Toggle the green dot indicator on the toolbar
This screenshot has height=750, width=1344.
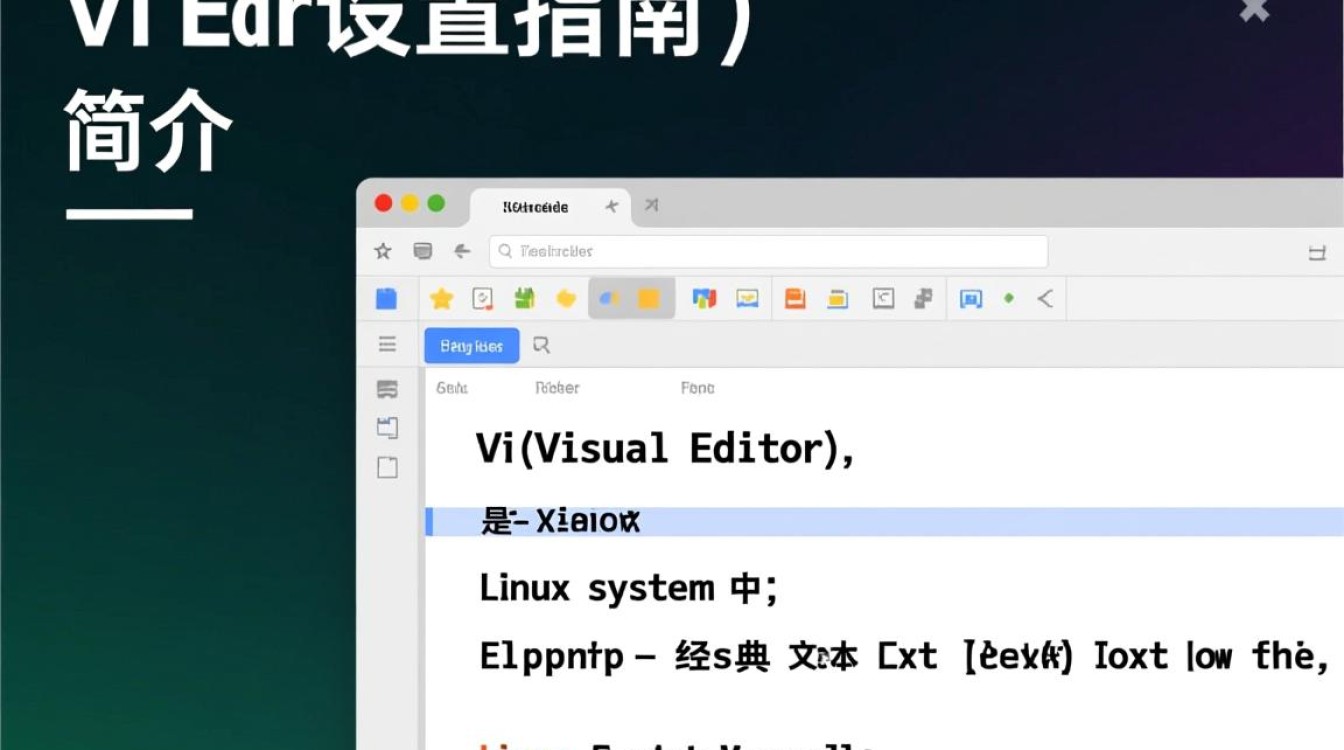pyautogui.click(x=1009, y=298)
